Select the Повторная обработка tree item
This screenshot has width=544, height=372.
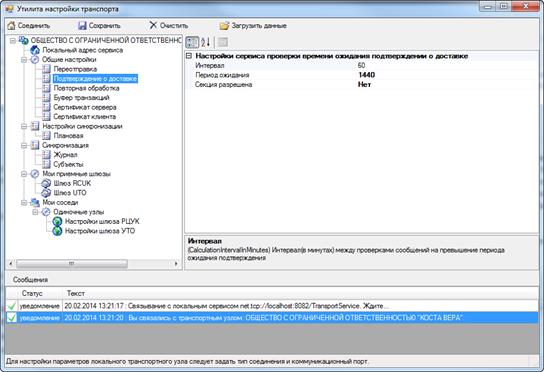pos(86,88)
